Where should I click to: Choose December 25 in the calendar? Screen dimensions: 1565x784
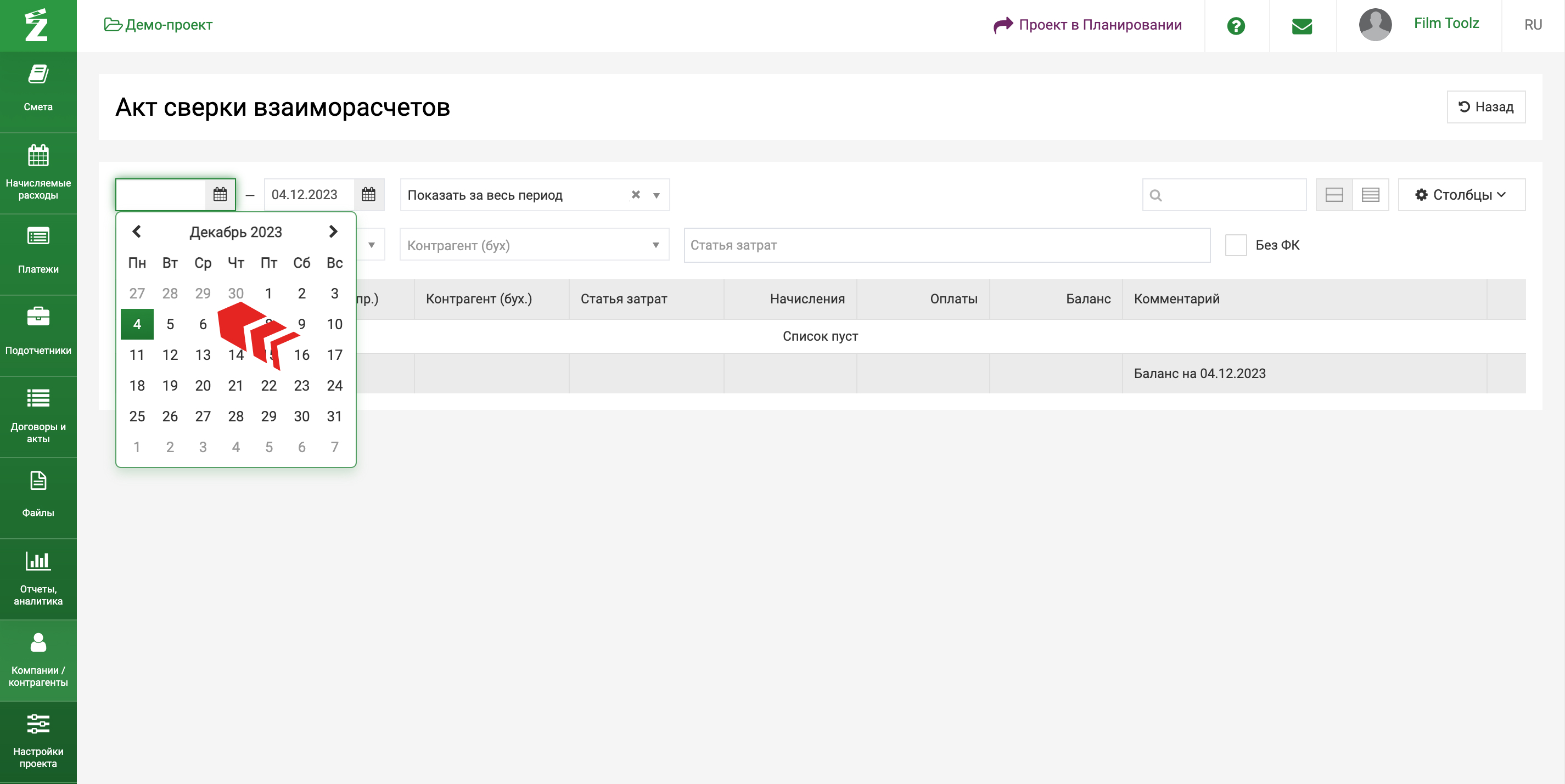point(137,416)
